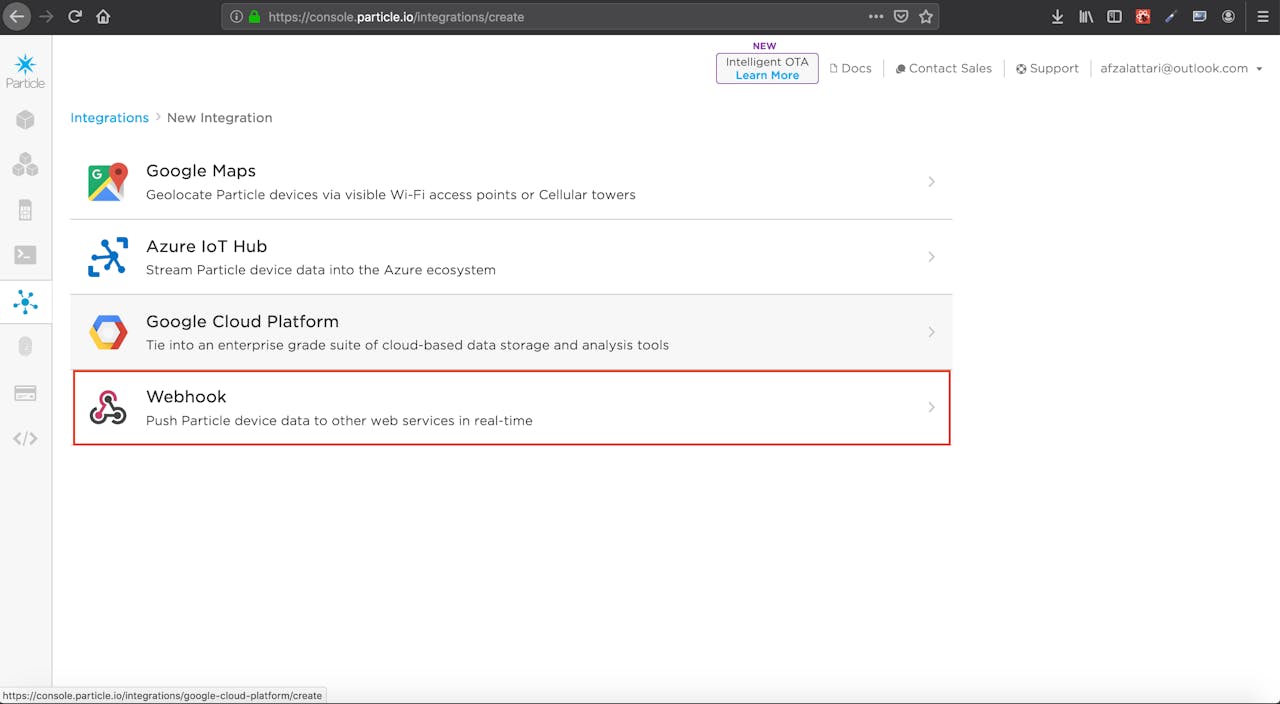
Task: Select the Azure IoT Hub title
Action: pyautogui.click(x=206, y=246)
